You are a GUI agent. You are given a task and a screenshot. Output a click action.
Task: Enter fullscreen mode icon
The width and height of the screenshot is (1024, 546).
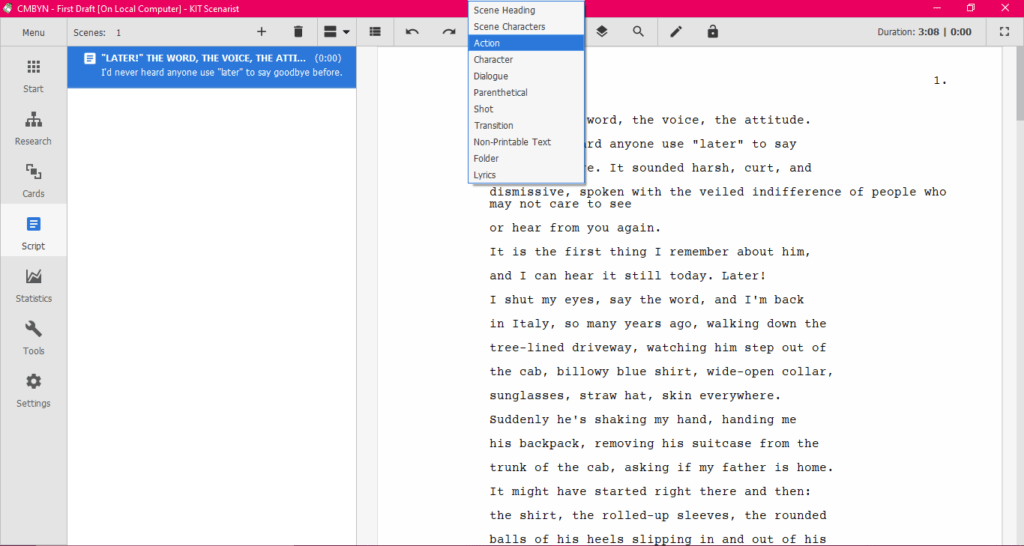[x=1004, y=31]
